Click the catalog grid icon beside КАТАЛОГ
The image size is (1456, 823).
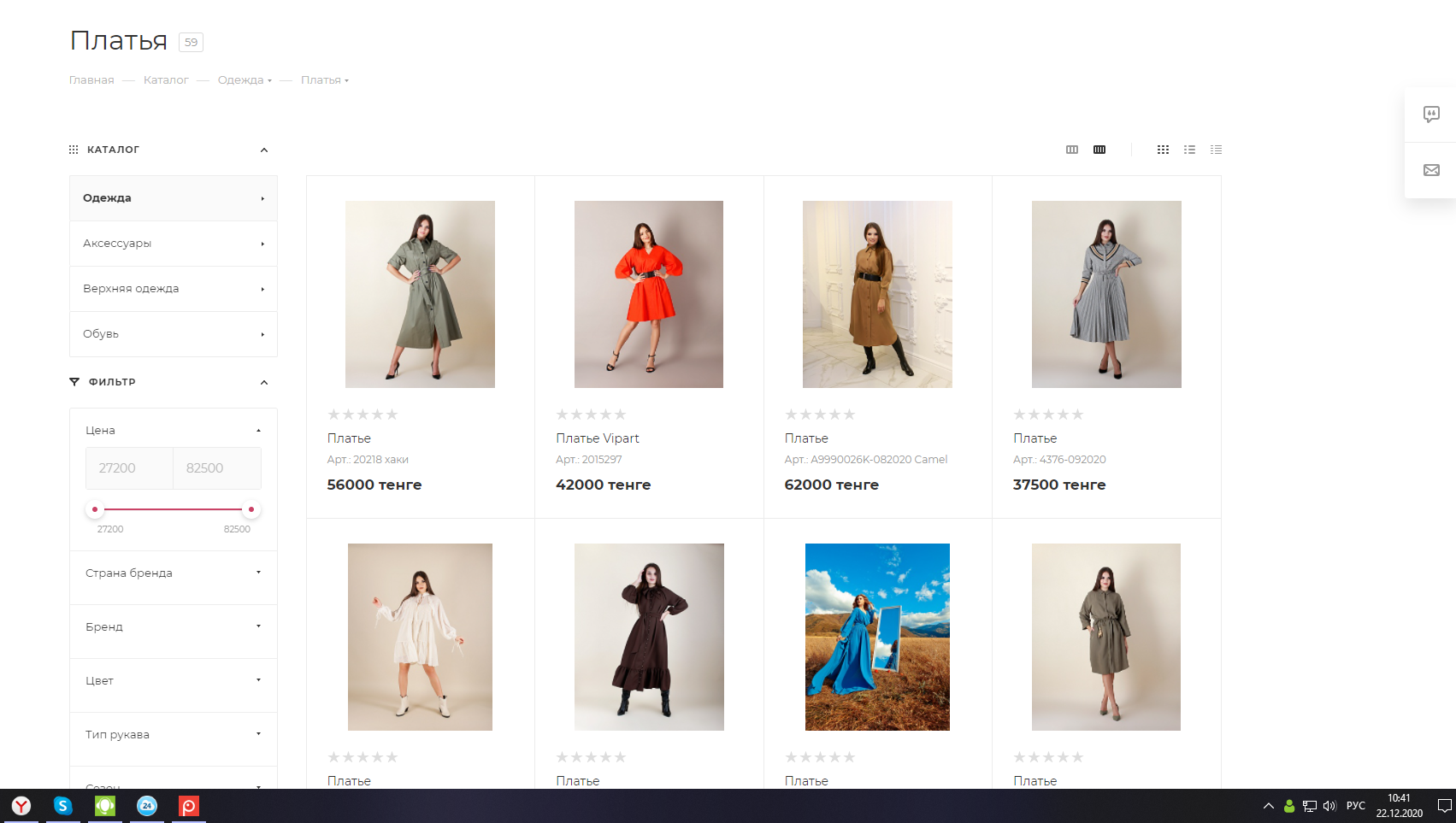(74, 150)
